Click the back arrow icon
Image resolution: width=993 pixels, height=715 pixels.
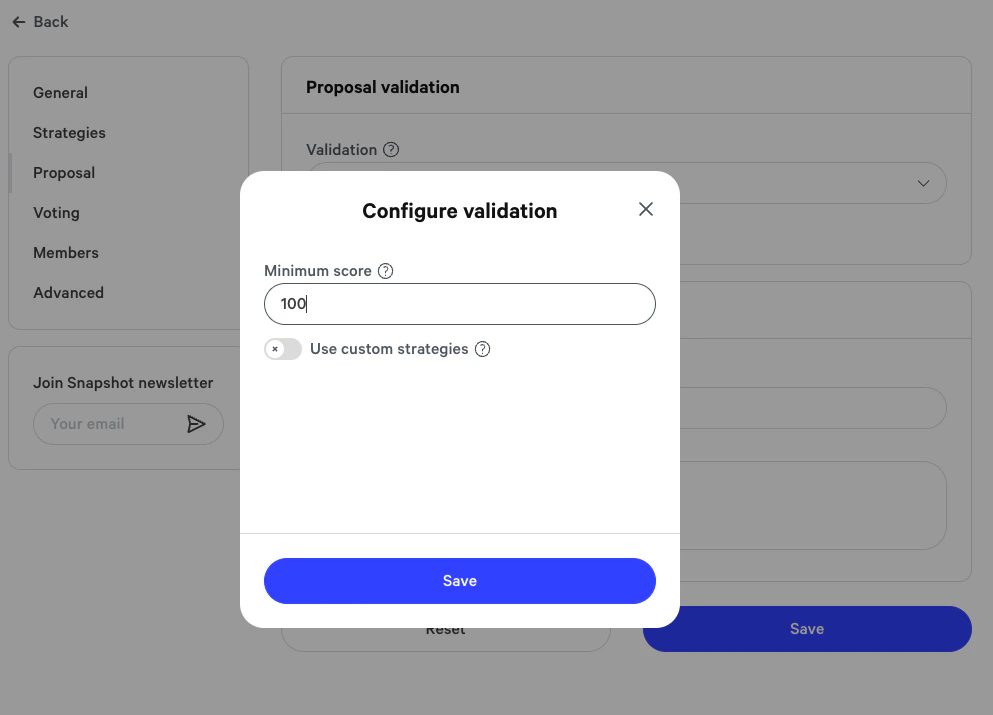click(18, 21)
